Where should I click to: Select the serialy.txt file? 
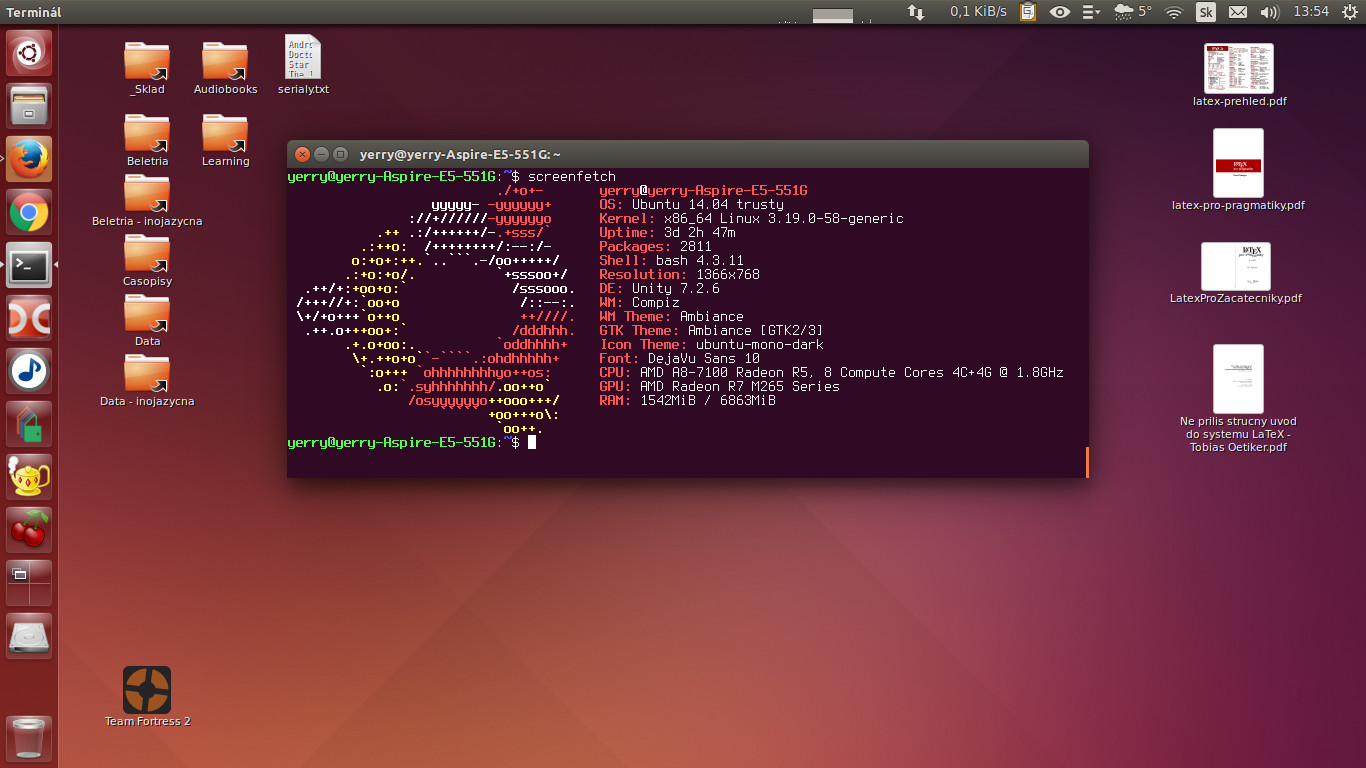pos(302,65)
